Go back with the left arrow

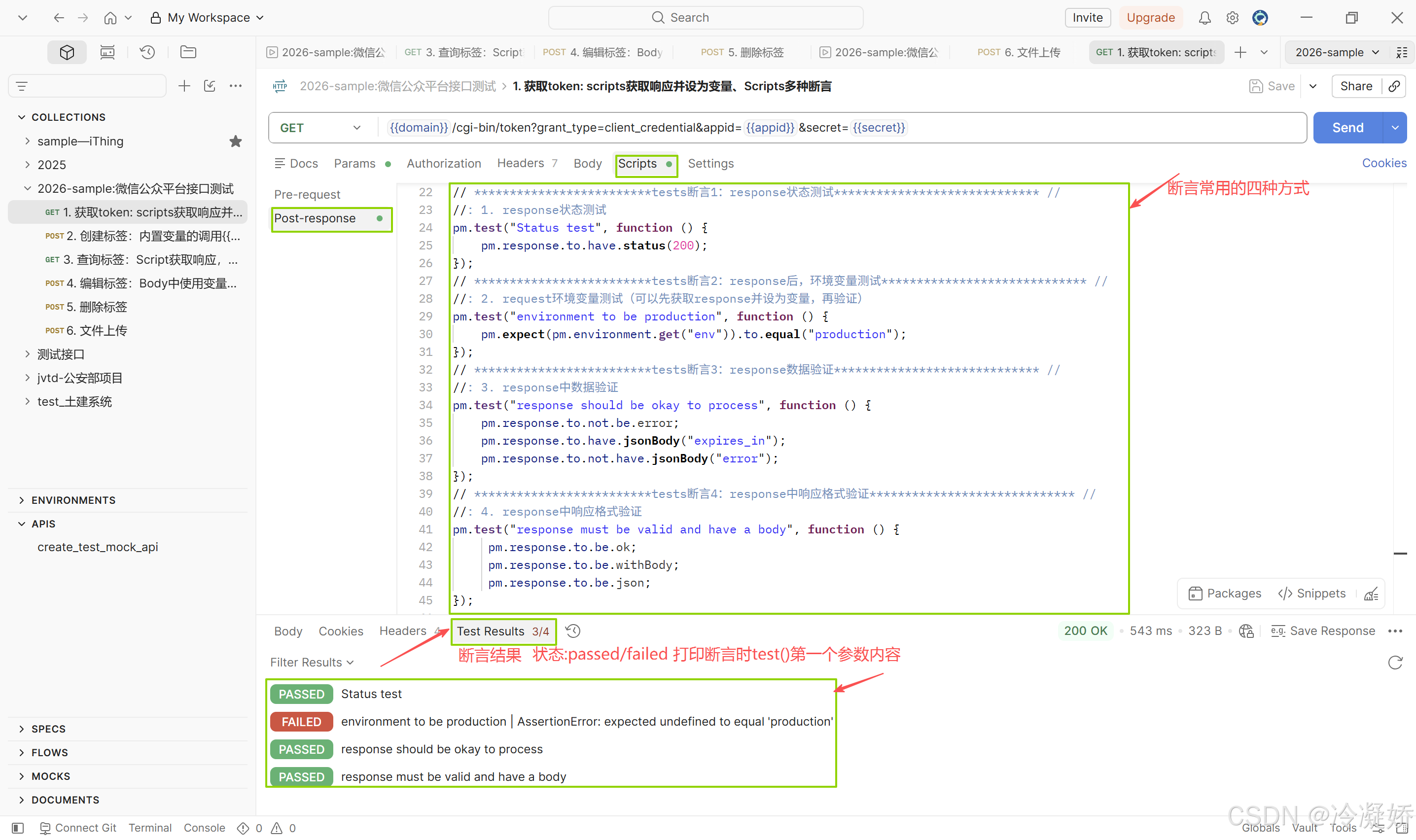(x=58, y=18)
